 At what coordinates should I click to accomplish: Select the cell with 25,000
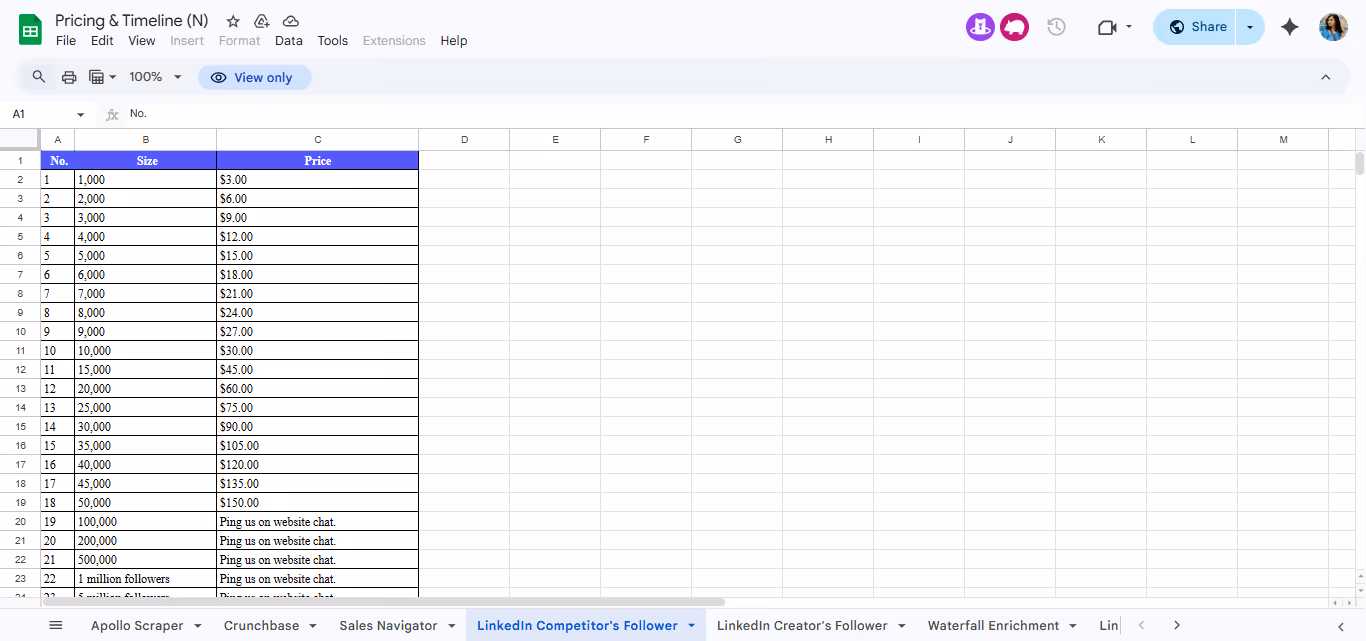(146, 408)
